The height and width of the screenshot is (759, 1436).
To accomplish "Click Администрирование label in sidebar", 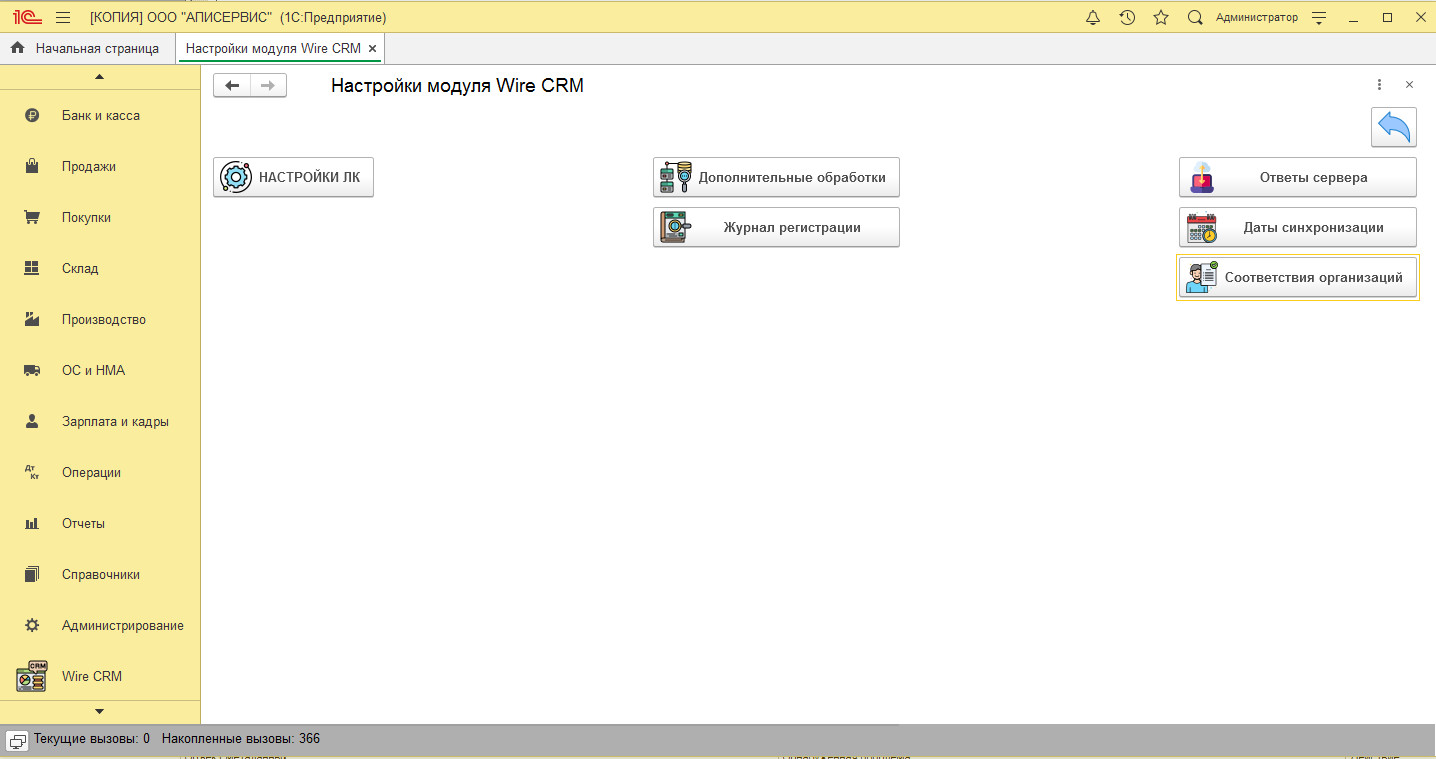I will [123, 625].
